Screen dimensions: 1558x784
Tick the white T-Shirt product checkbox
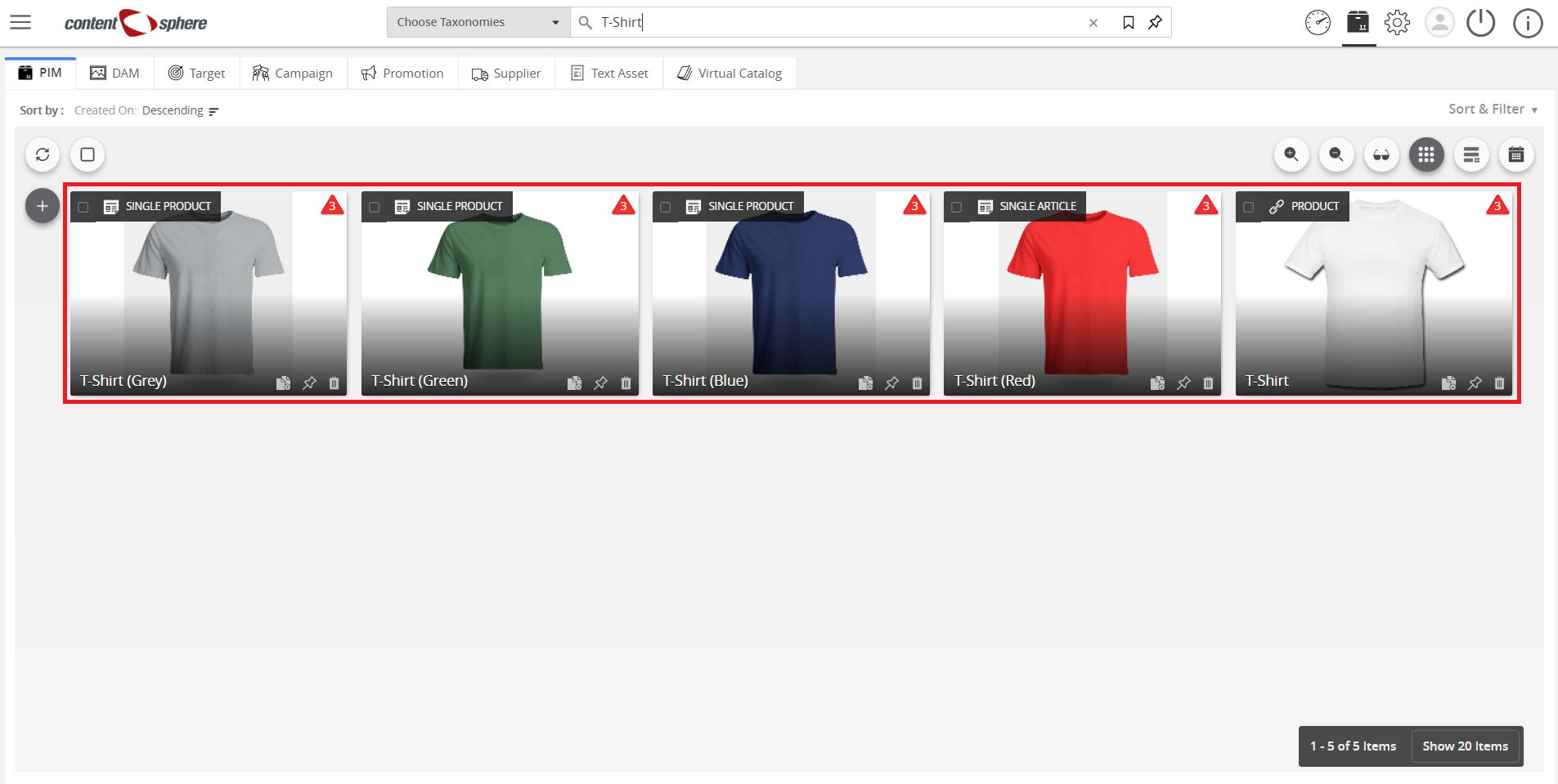point(1248,208)
